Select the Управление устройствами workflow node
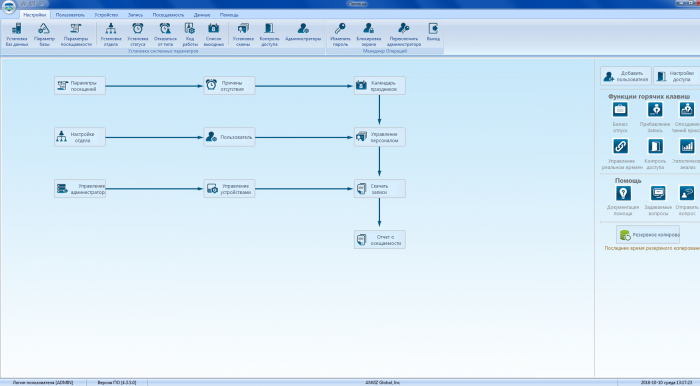Viewport: 700px width, 386px height. 229,189
